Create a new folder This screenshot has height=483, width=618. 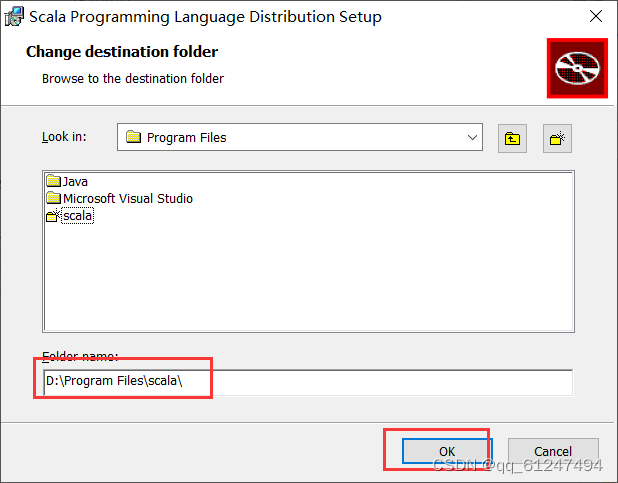(x=557, y=138)
